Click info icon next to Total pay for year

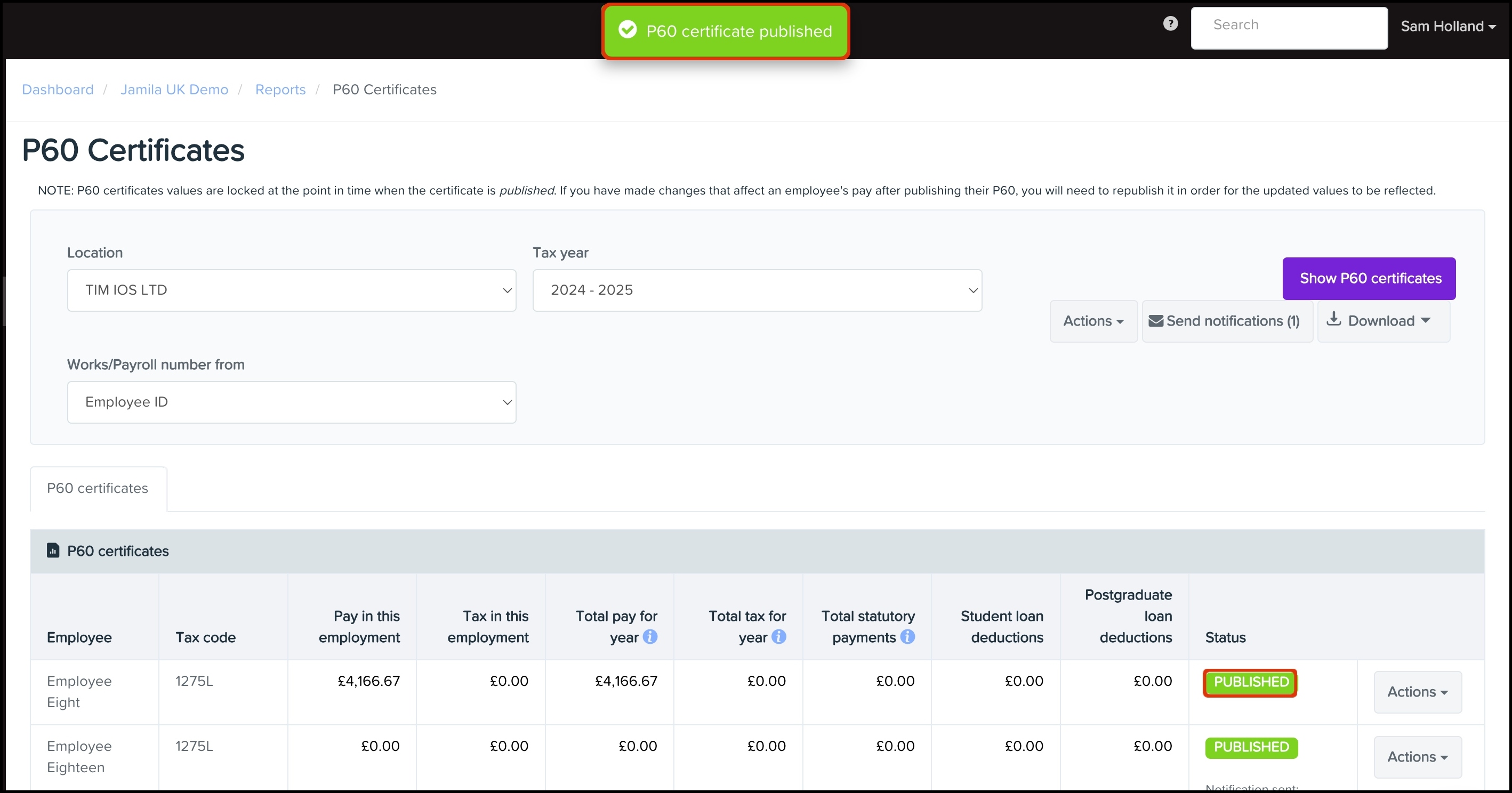650,637
